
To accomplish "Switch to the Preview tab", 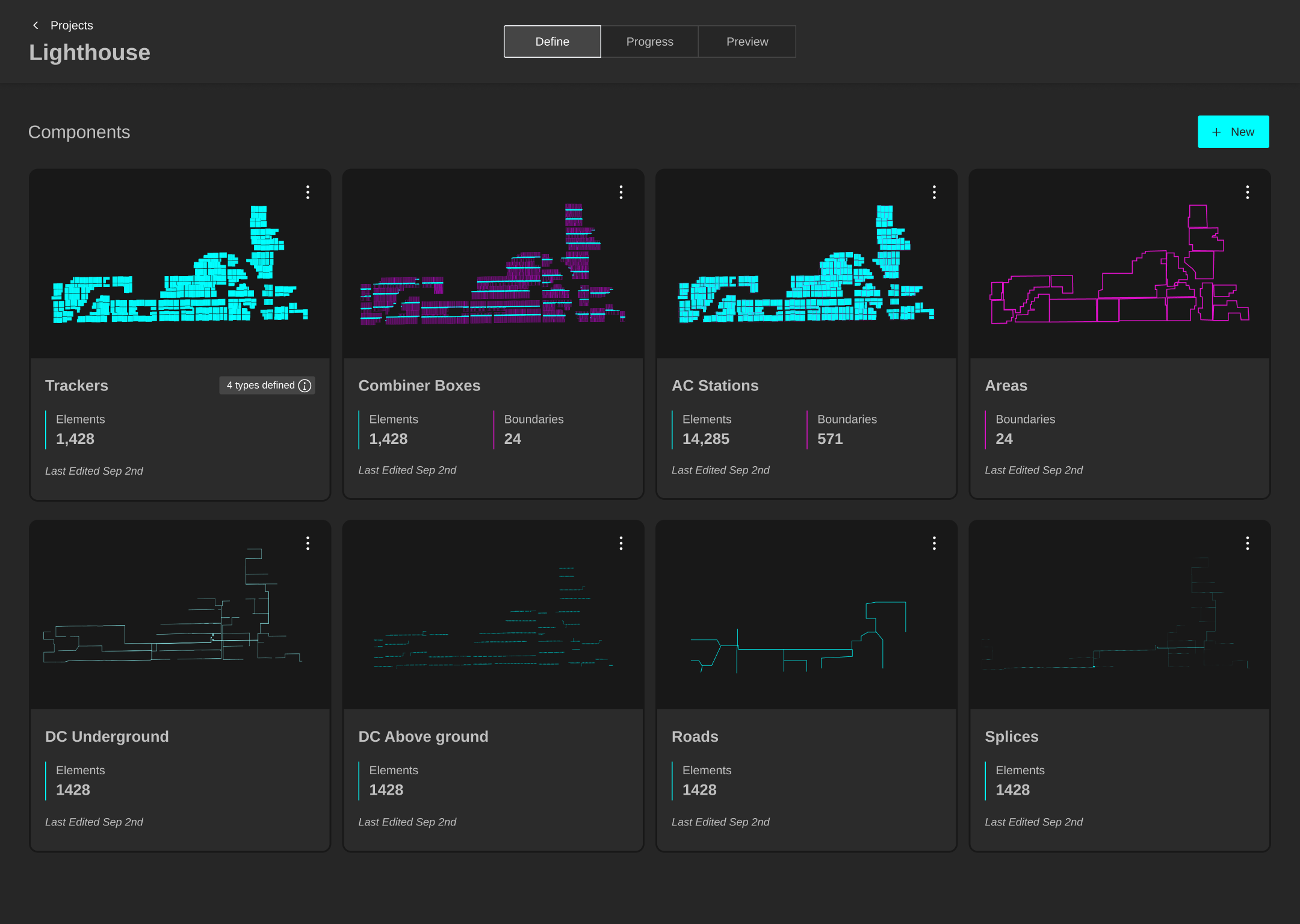I will pyautogui.click(x=747, y=42).
